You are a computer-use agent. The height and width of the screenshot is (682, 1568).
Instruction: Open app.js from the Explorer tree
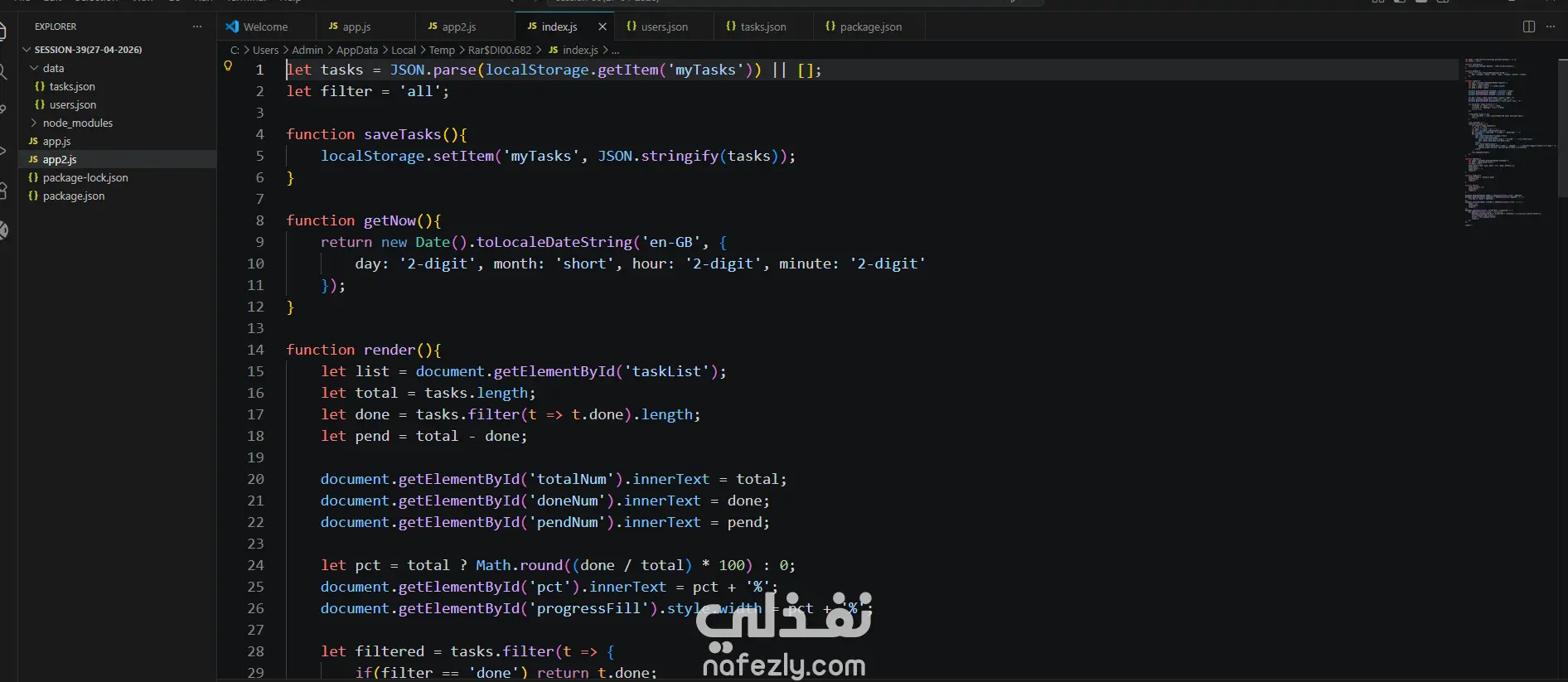coord(56,141)
